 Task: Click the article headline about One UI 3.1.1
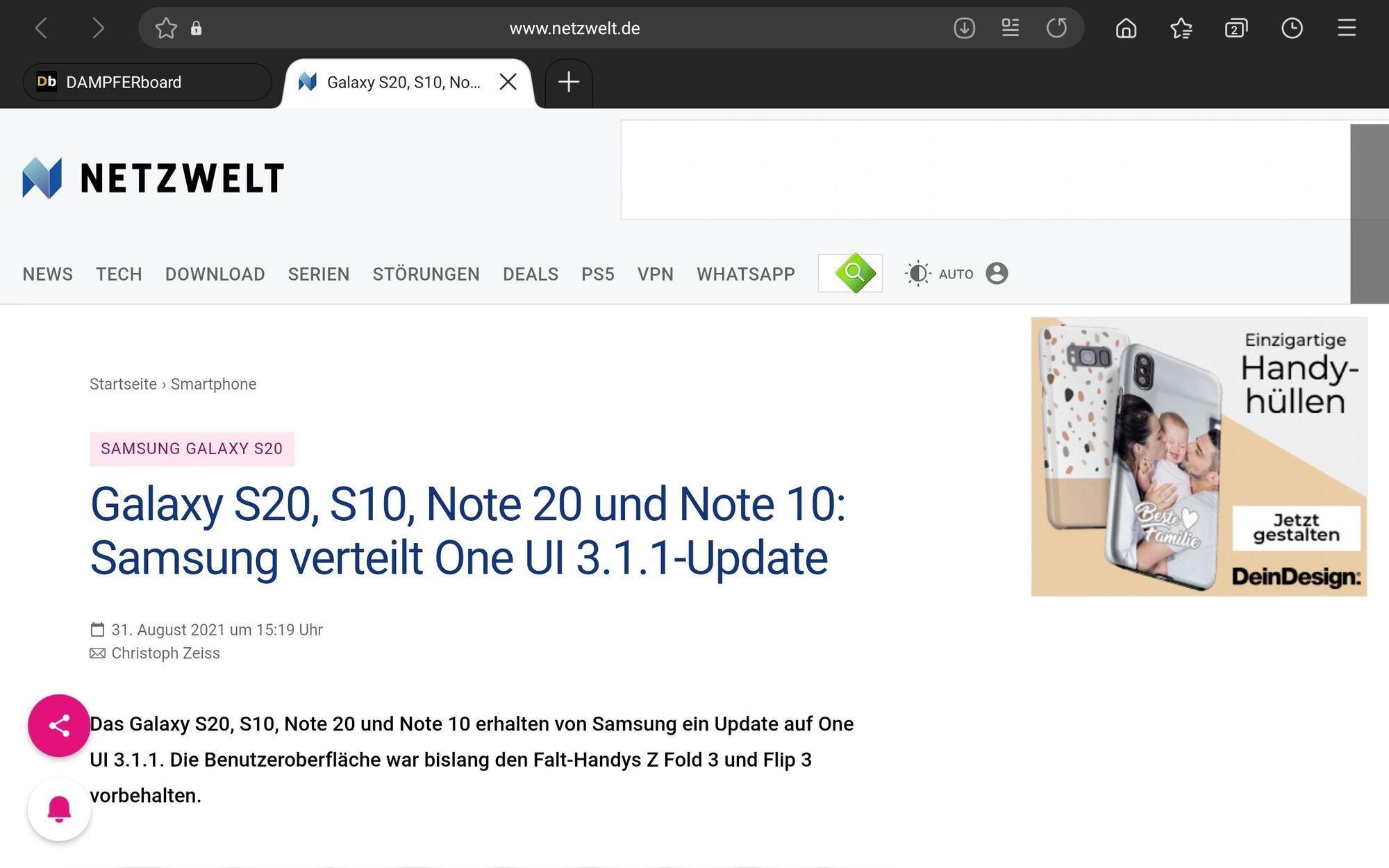pyautogui.click(x=468, y=531)
